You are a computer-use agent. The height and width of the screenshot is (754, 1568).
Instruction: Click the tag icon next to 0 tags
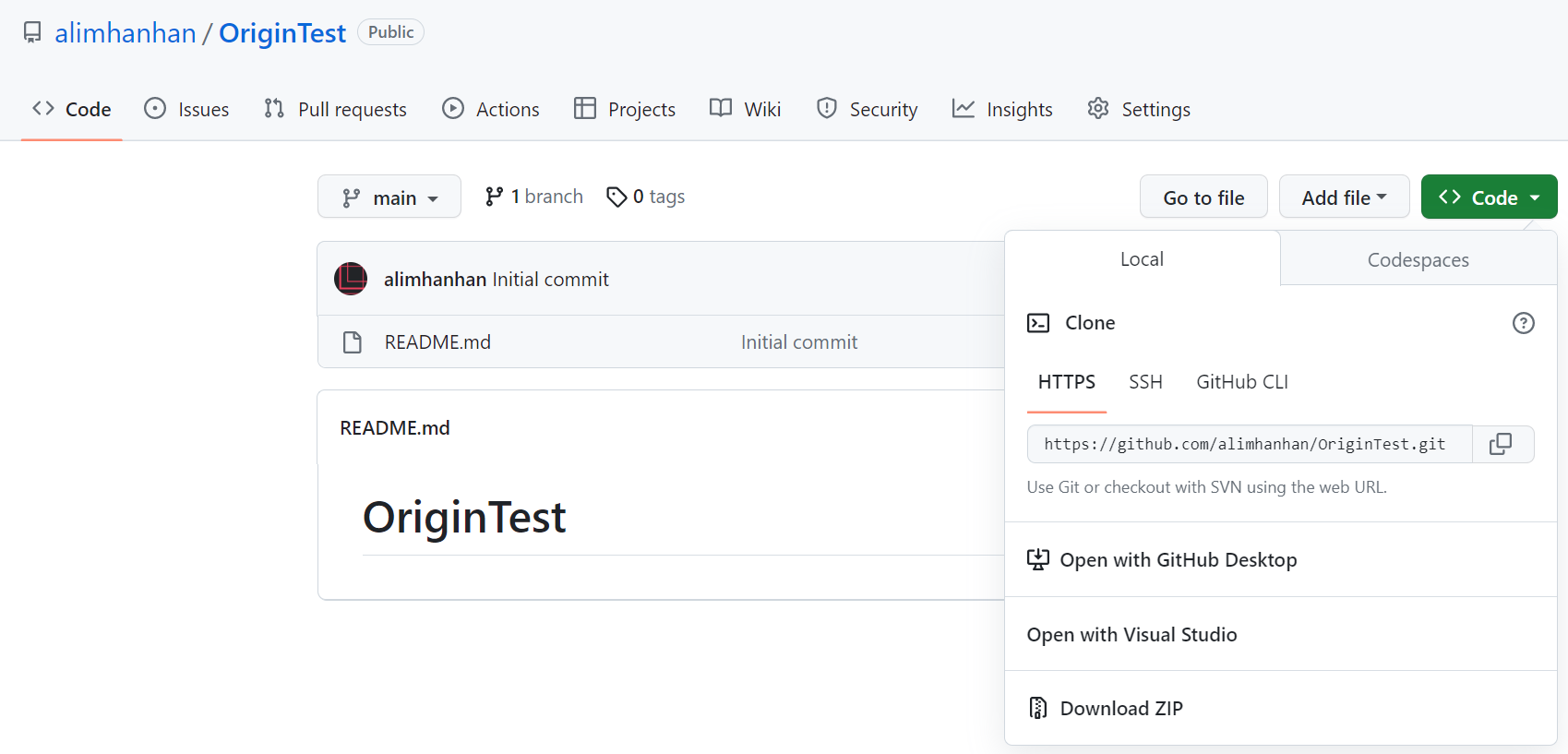616,197
